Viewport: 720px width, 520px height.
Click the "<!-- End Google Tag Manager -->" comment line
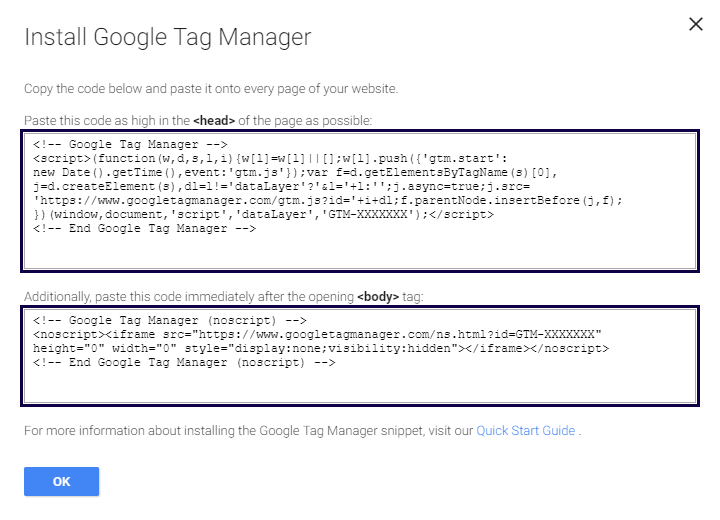click(145, 229)
